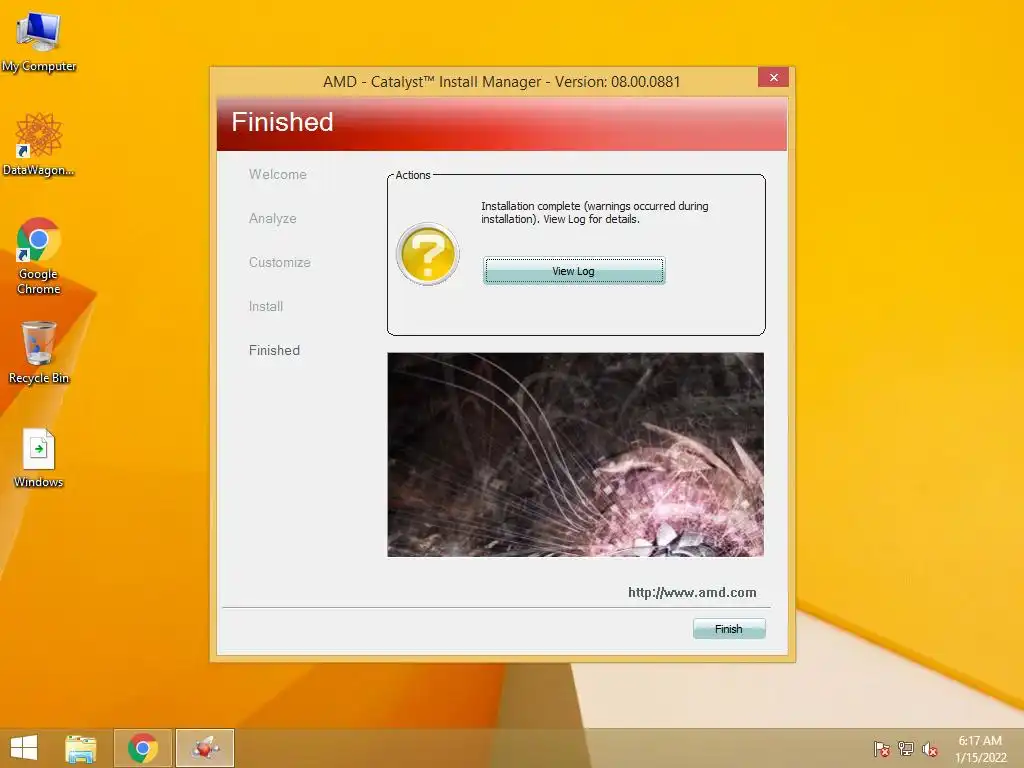Select the Google Chrome desktop shortcut
Image resolution: width=1024 pixels, height=768 pixels.
[x=39, y=255]
